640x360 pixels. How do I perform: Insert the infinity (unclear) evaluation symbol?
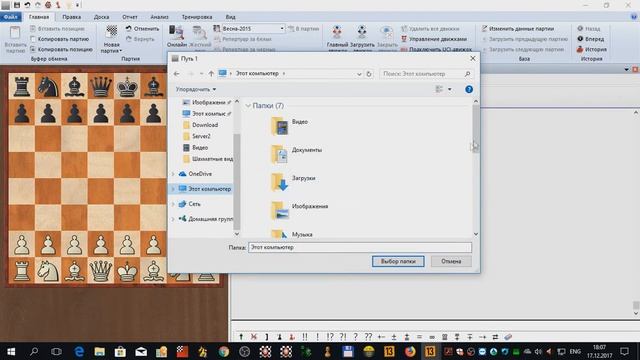tap(432, 337)
